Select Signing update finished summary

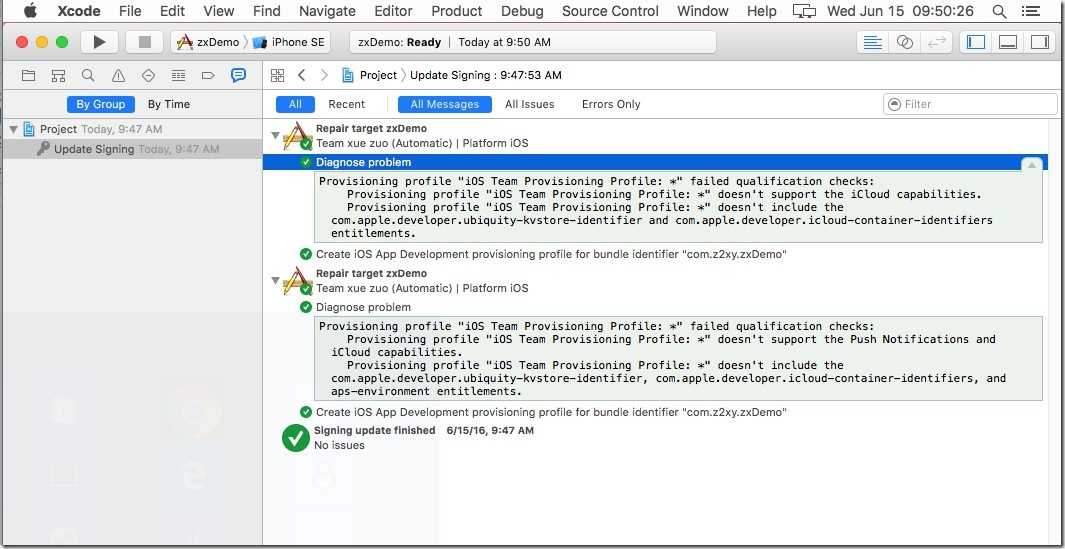[x=374, y=430]
